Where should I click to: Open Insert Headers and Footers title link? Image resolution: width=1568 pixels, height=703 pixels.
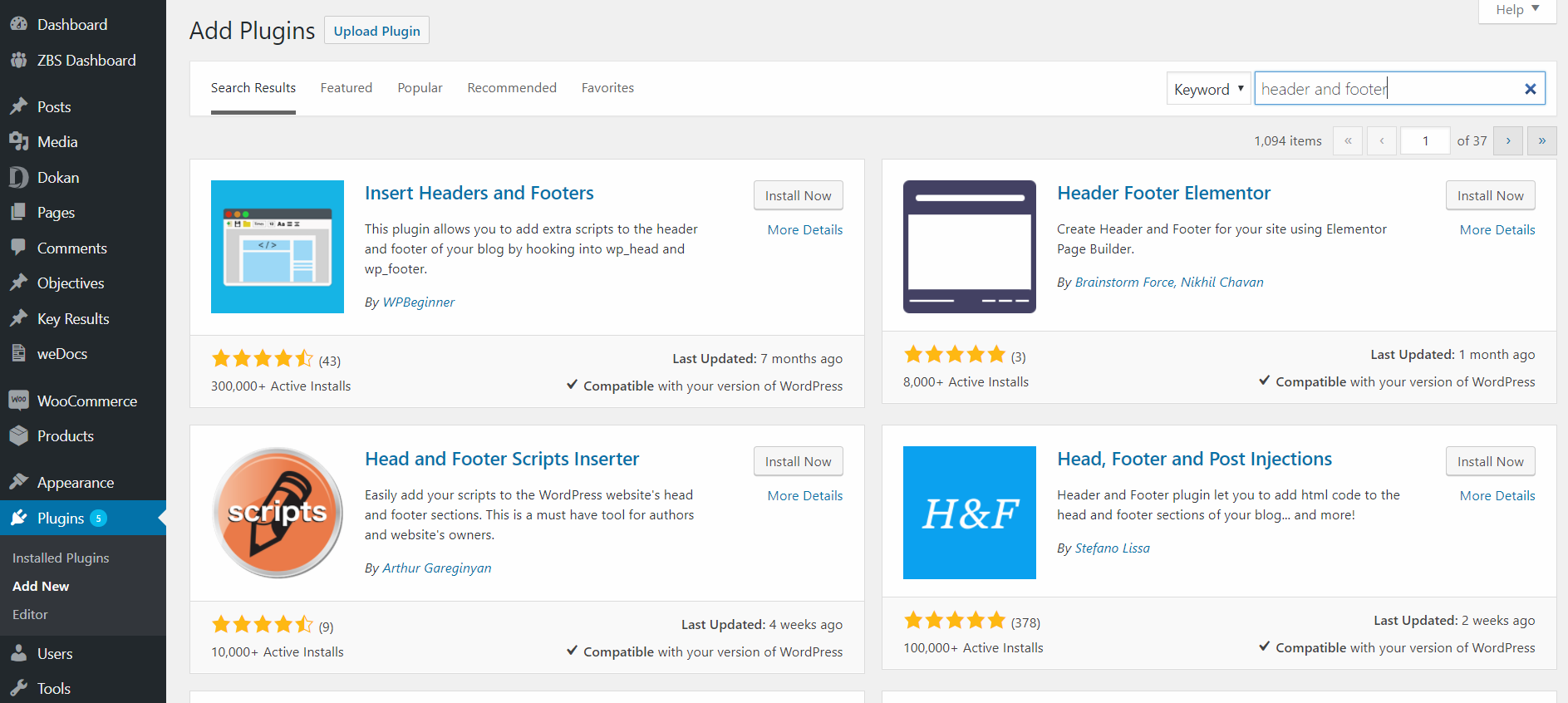[x=479, y=193]
